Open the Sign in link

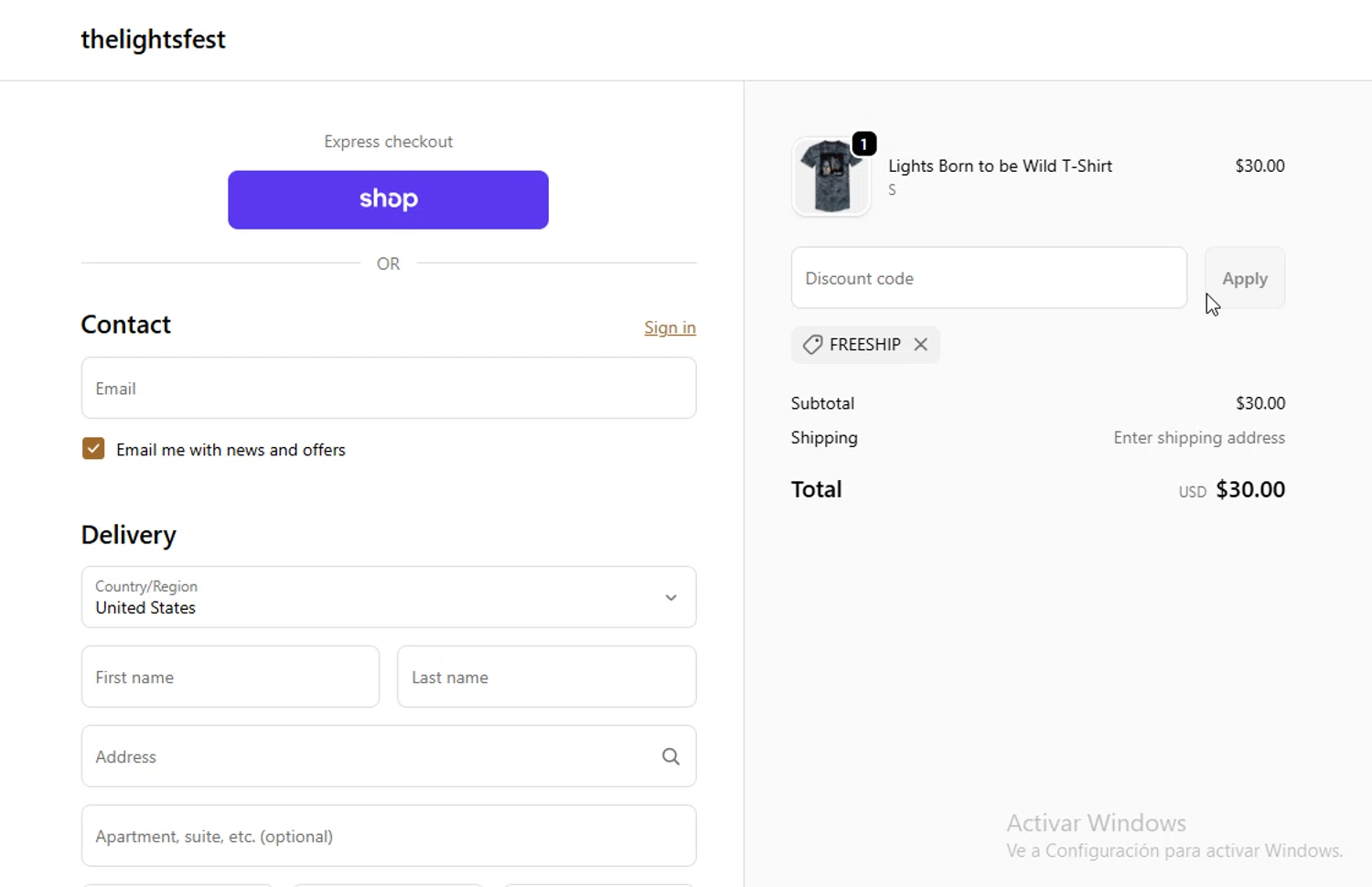point(670,327)
